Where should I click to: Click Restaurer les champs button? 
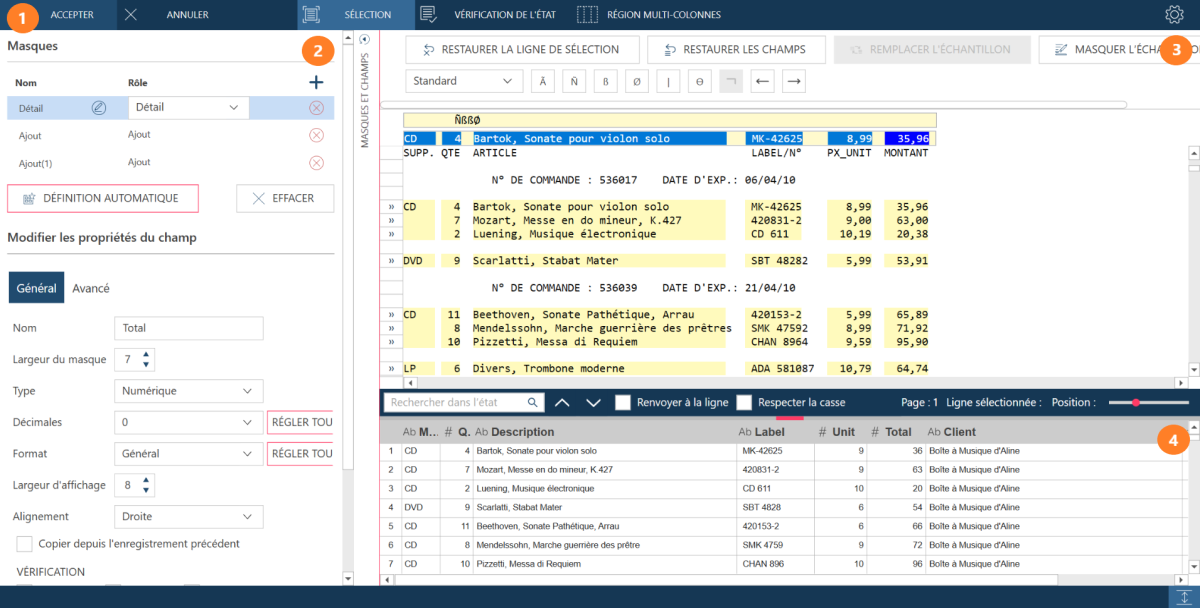[735, 49]
